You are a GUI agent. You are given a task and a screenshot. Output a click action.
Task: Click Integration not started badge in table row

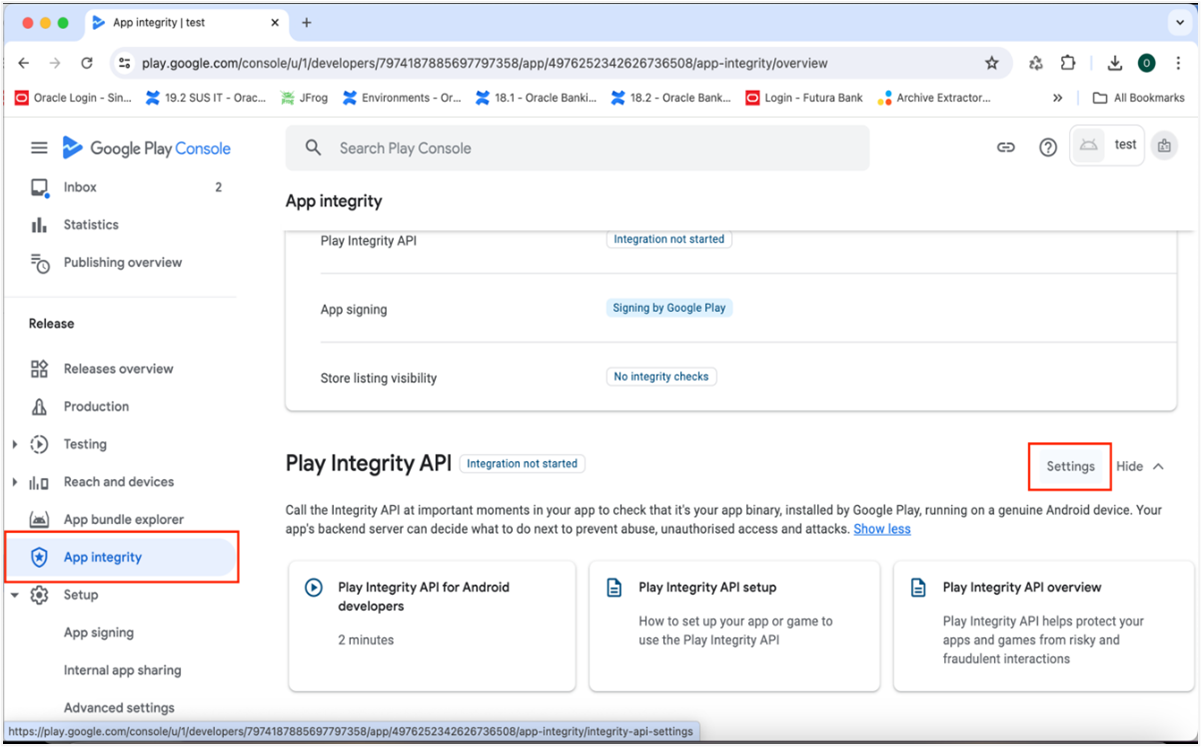point(669,240)
